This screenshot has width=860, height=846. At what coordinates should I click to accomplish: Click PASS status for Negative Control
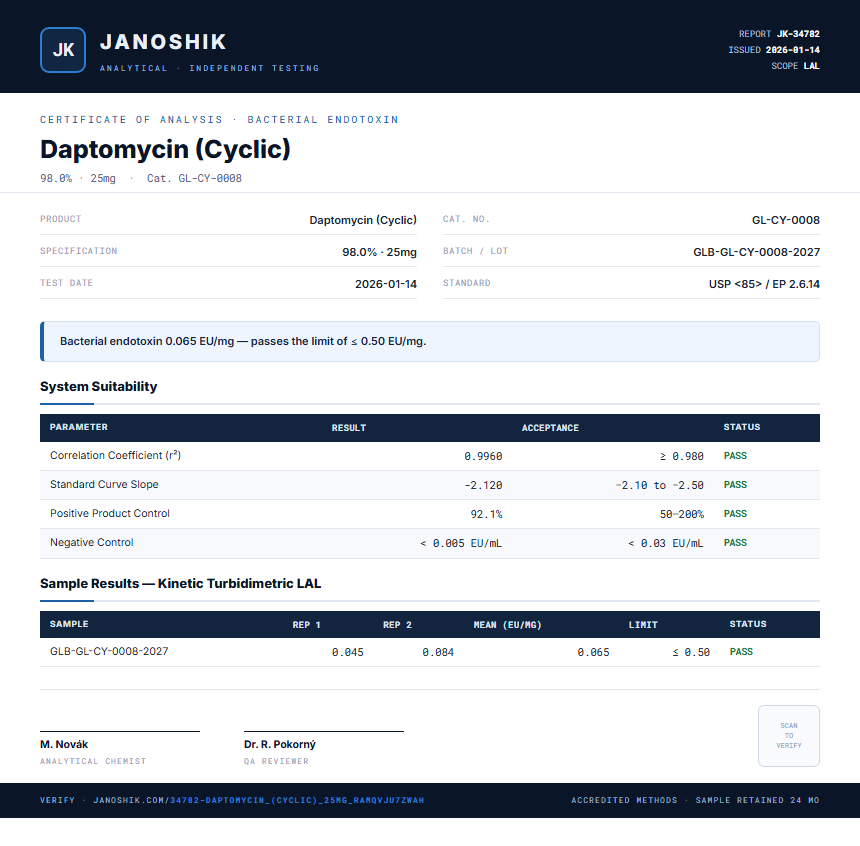point(735,543)
